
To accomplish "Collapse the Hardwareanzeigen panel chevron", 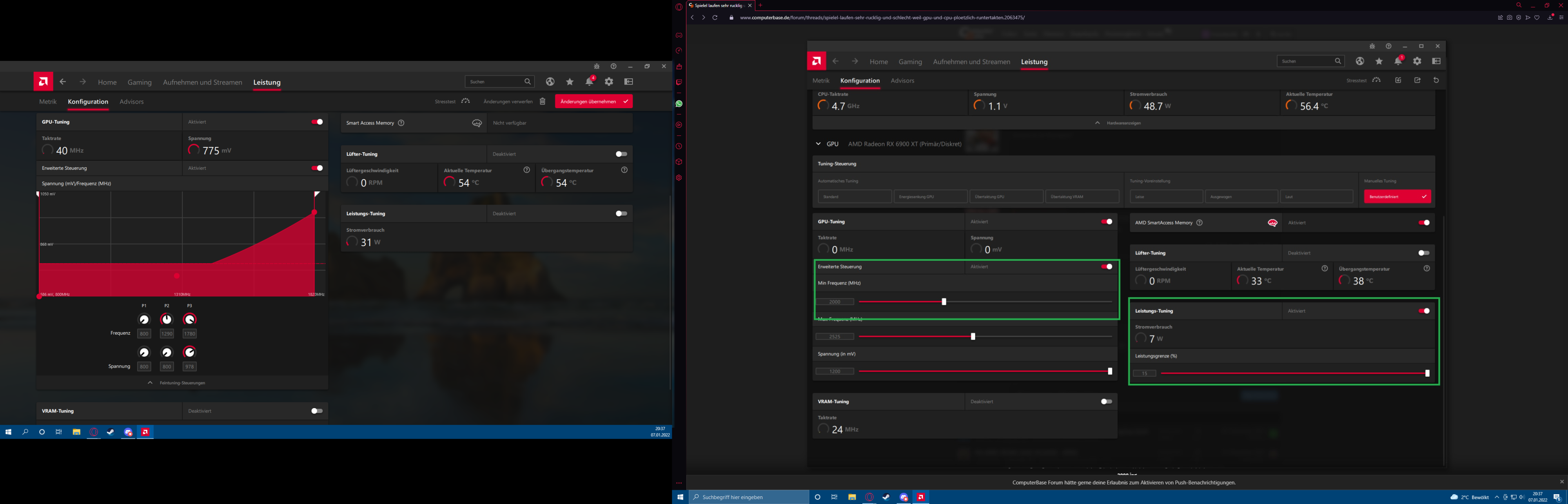I will pos(1098,123).
